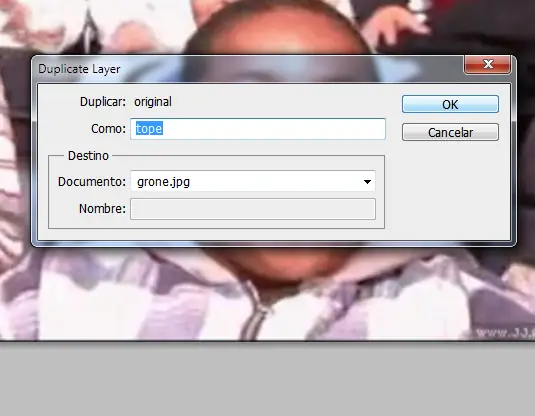535x416 pixels.
Task: Click the Como layer name field
Action: [x=258, y=129]
